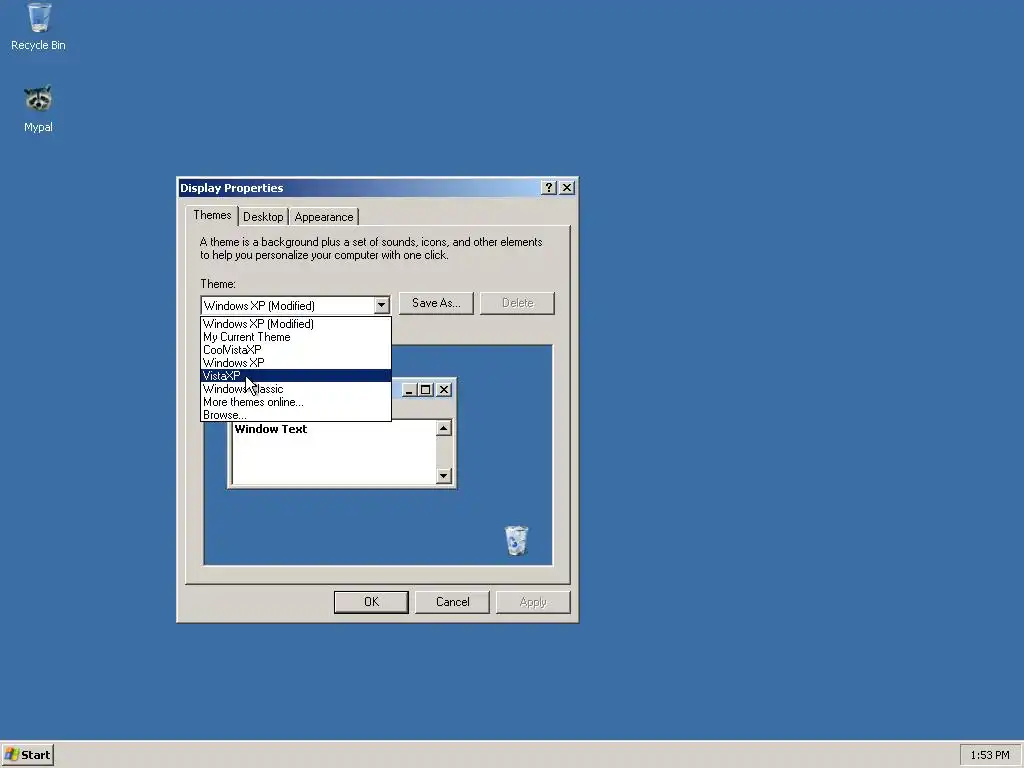Click the preview window's maximize button
1024x768 pixels.
(x=426, y=390)
